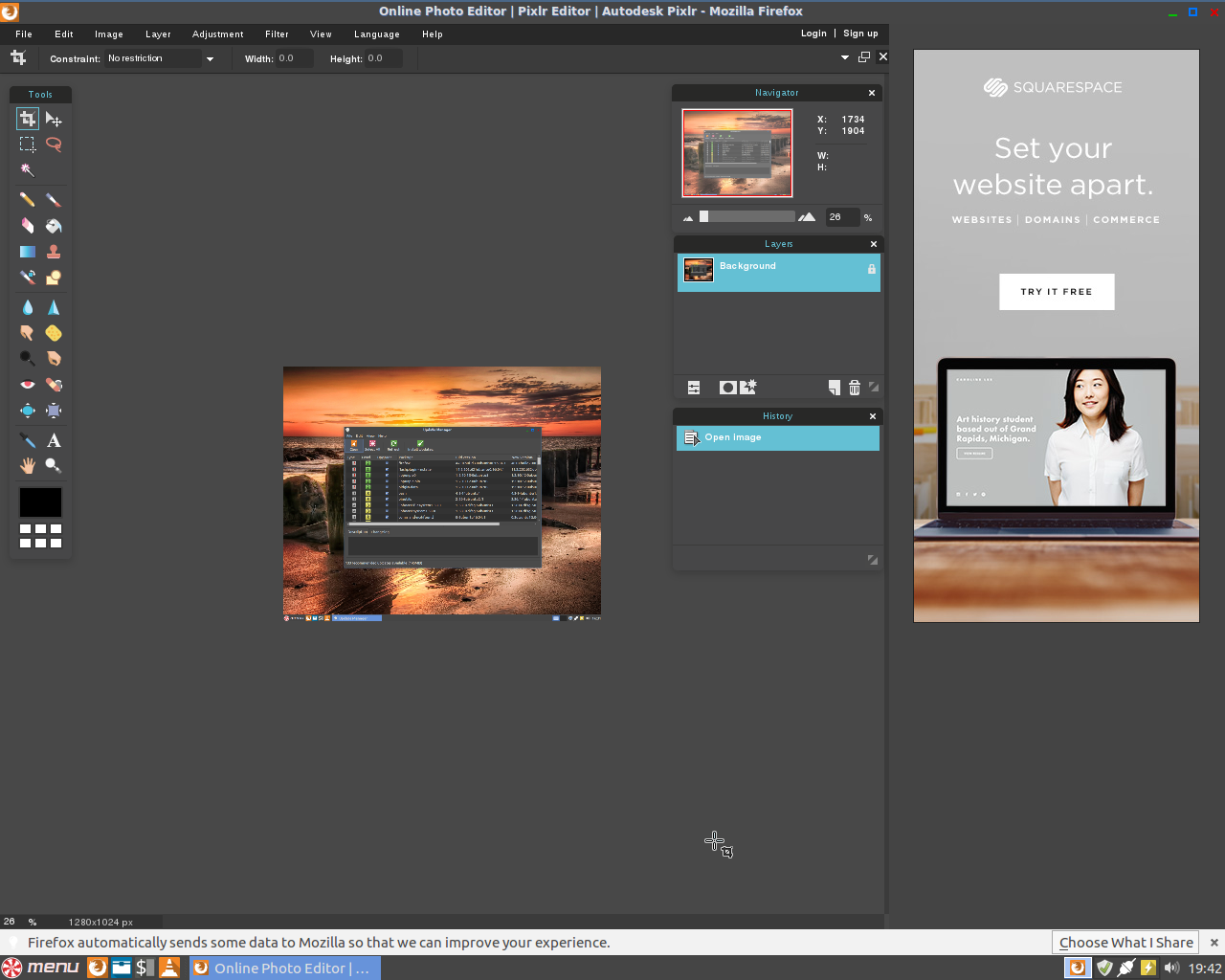Add a layer mask button
The image size is (1225, 980).
(x=728, y=388)
